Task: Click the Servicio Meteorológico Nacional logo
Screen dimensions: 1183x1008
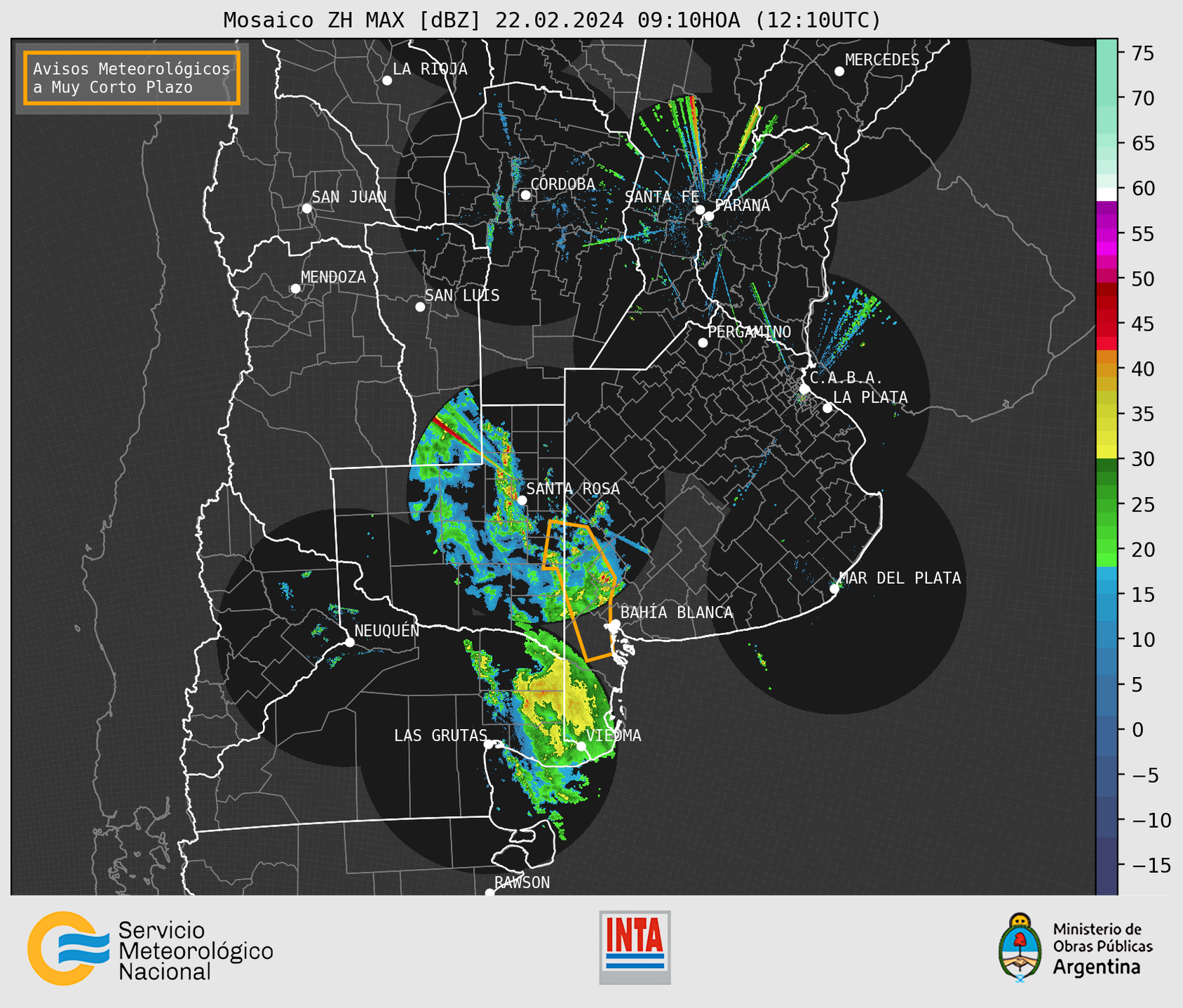Action: (150, 948)
